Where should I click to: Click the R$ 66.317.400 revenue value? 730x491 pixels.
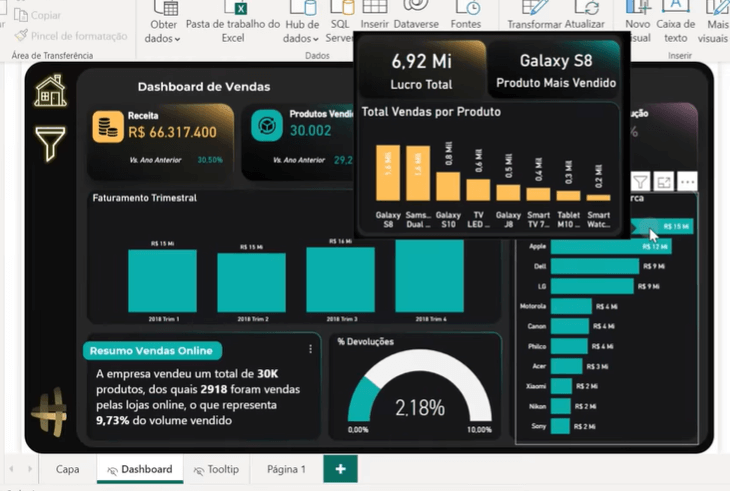pyautogui.click(x=172, y=133)
